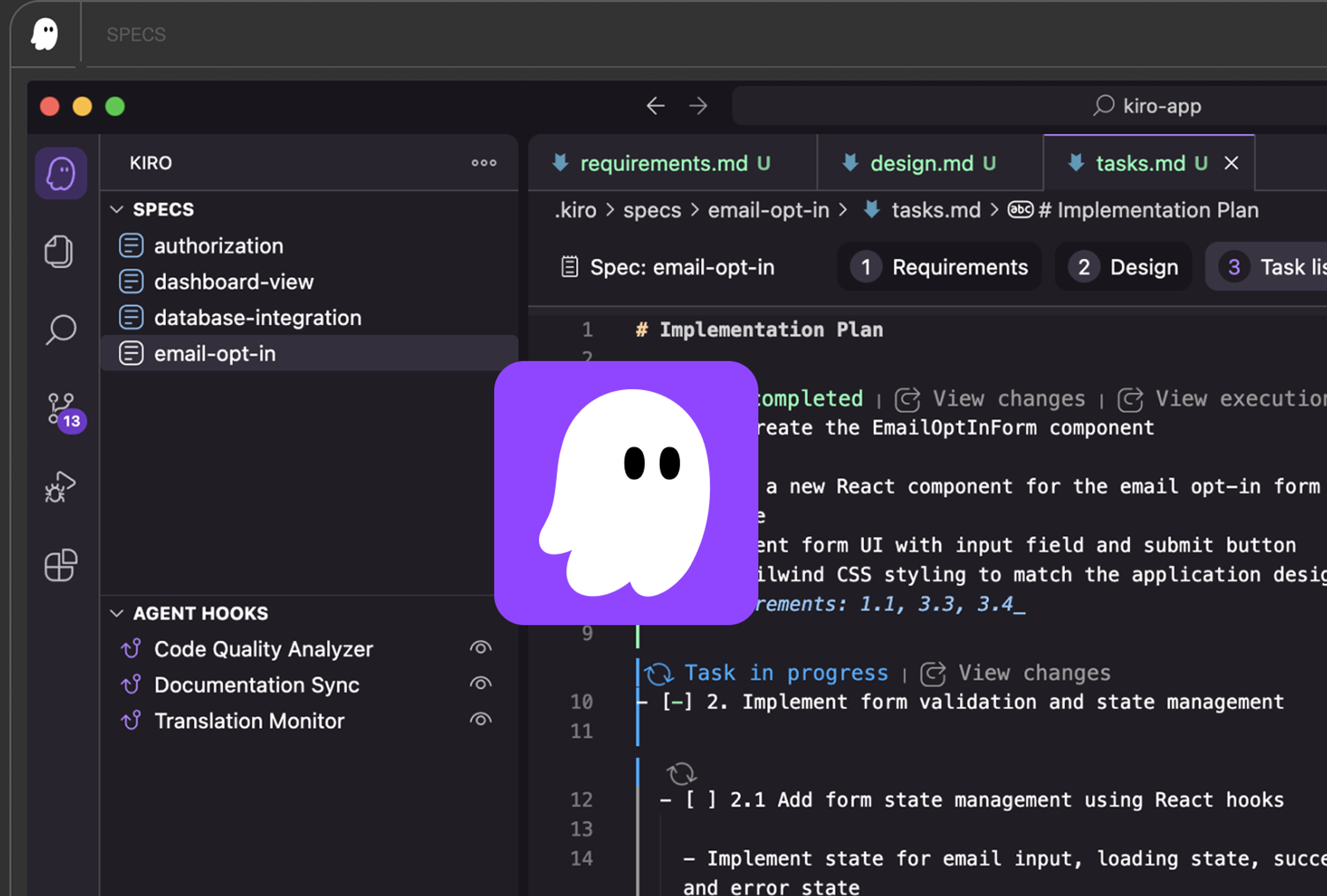Check the task 2.1 checkbox
This screenshot has width=1327, height=896.
(700, 800)
